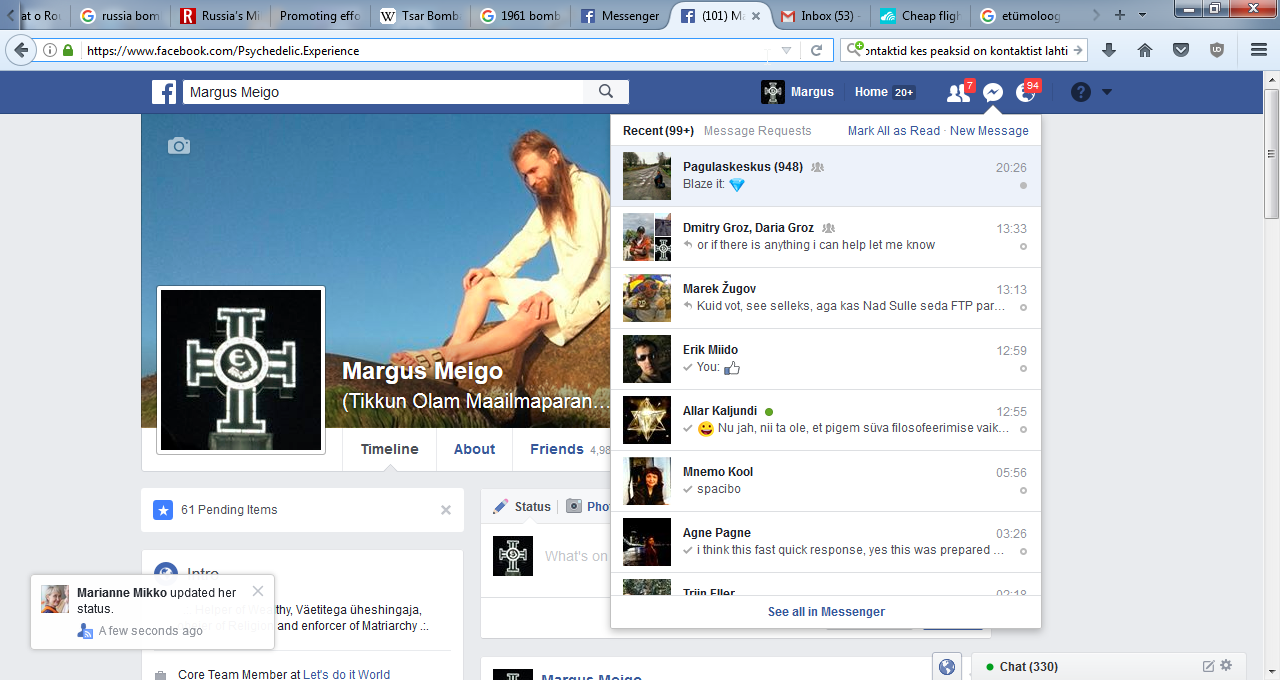Open the Agne Pagne conversation

click(x=825, y=542)
